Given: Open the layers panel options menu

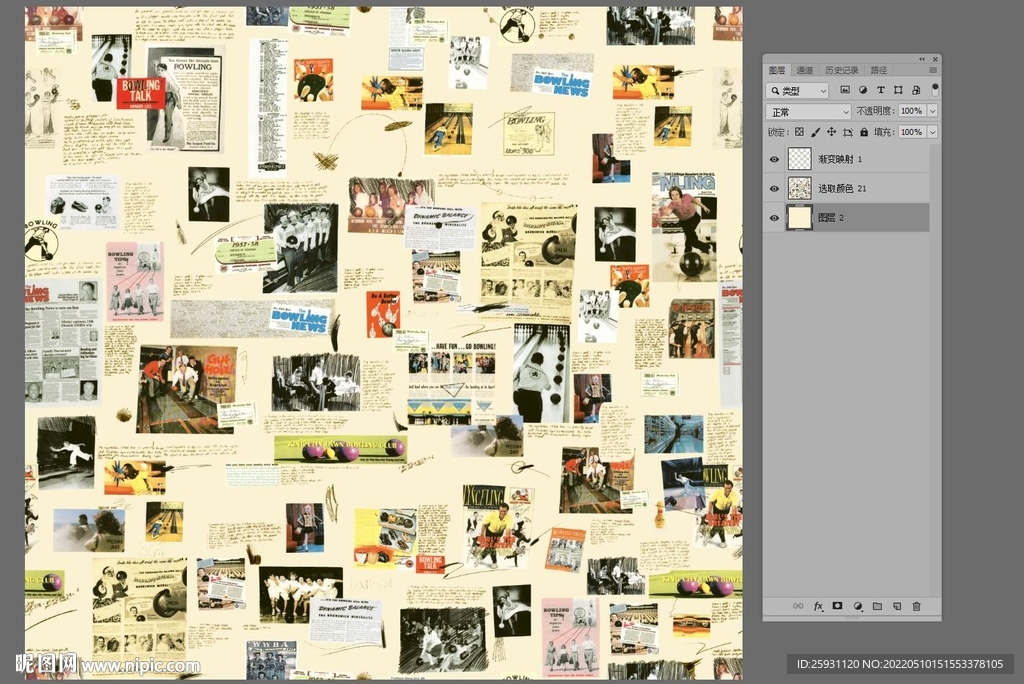Looking at the screenshot, I should (932, 70).
